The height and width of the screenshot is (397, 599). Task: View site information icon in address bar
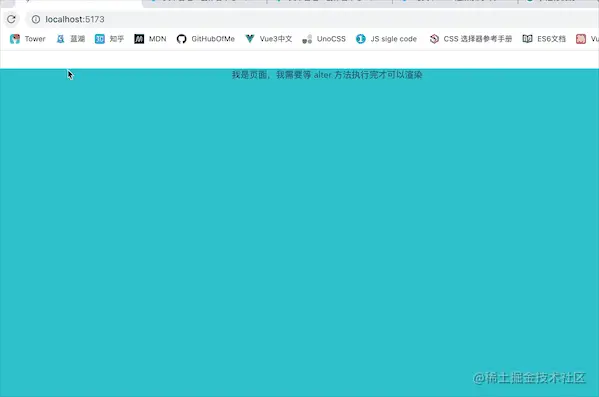(36, 19)
